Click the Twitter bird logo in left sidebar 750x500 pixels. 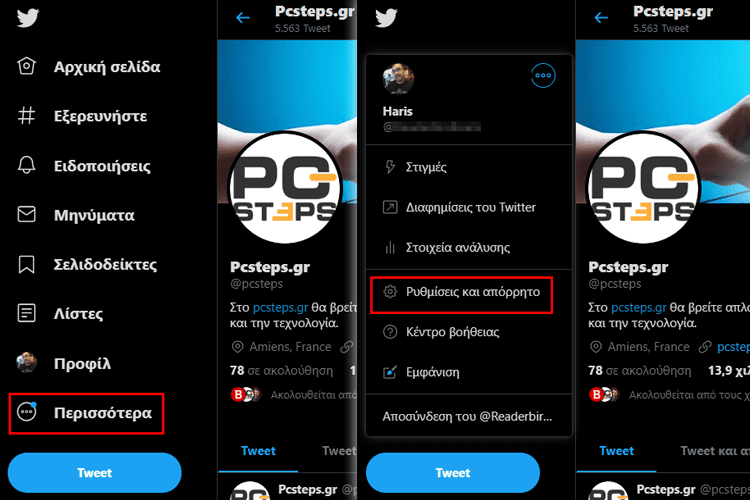[x=28, y=18]
